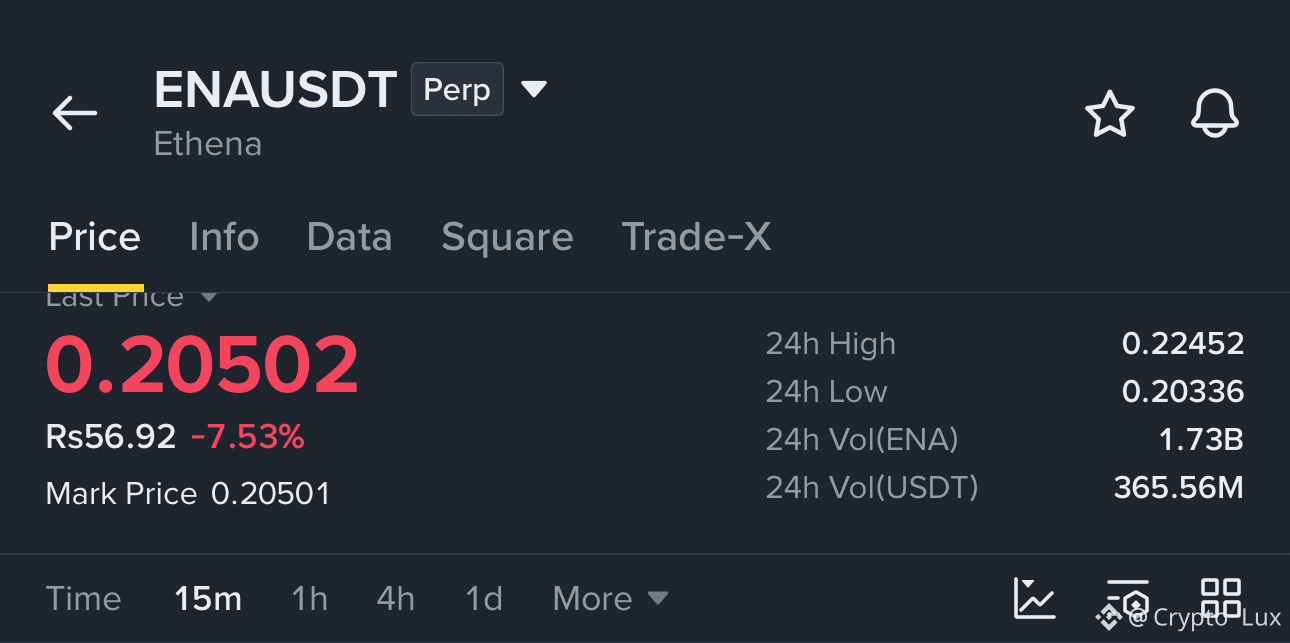Select the Time chart interval
Image resolution: width=1290 pixels, height=643 pixels.
84,599
